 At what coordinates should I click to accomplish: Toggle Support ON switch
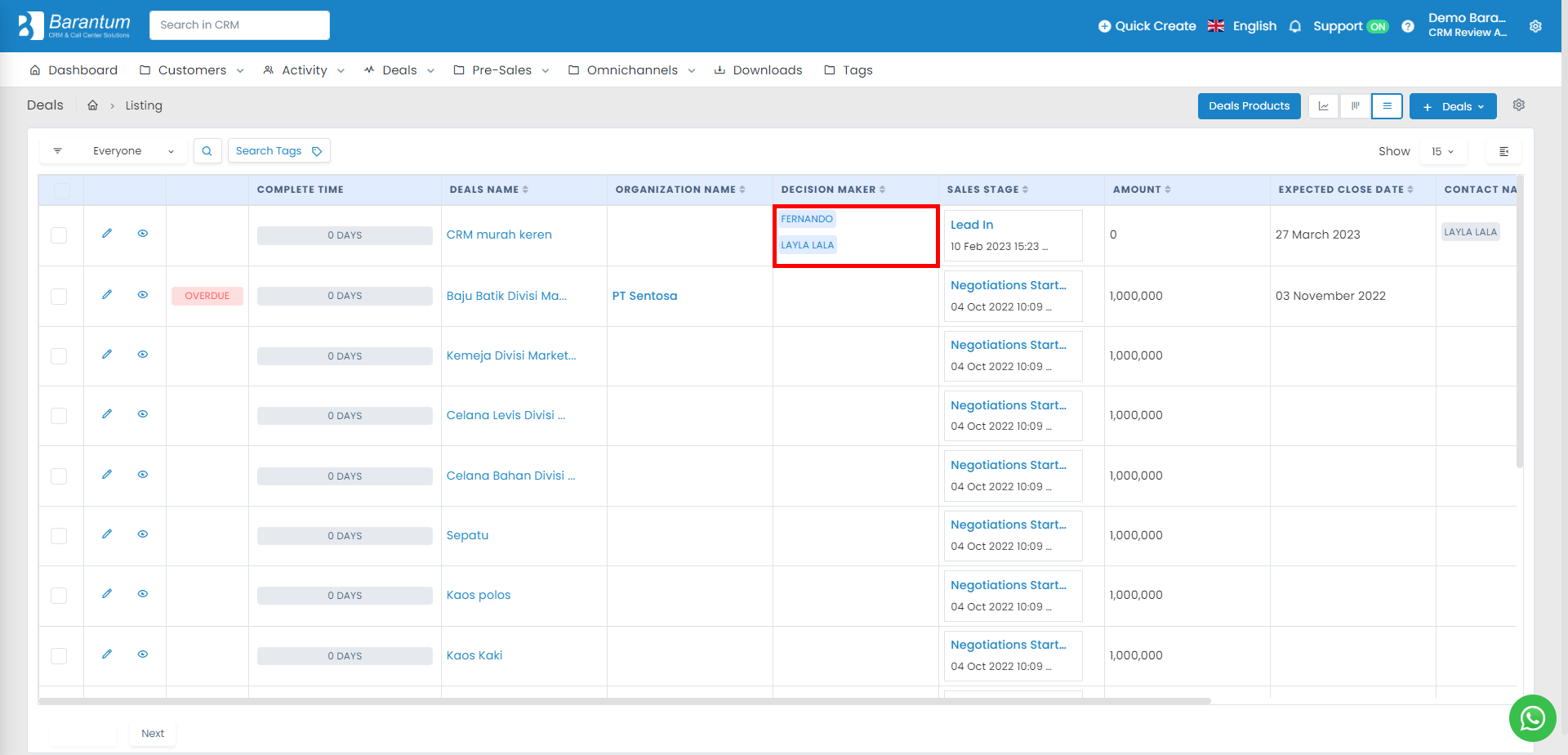tap(1378, 27)
